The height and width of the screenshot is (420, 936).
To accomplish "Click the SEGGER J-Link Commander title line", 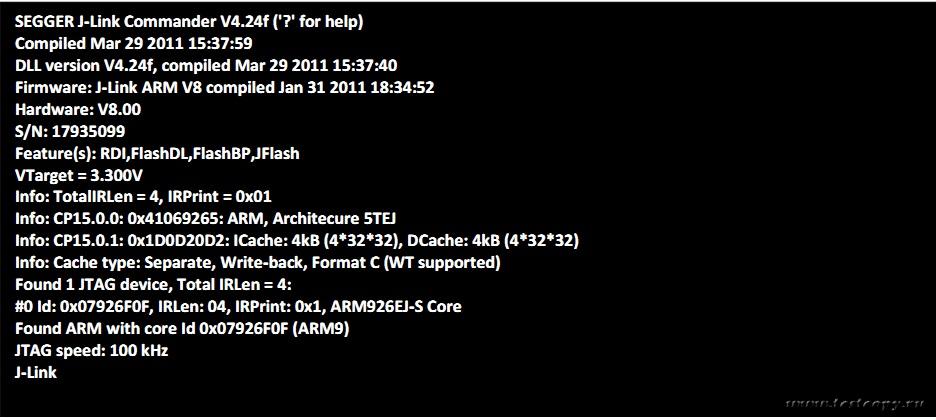I will 188,22.
